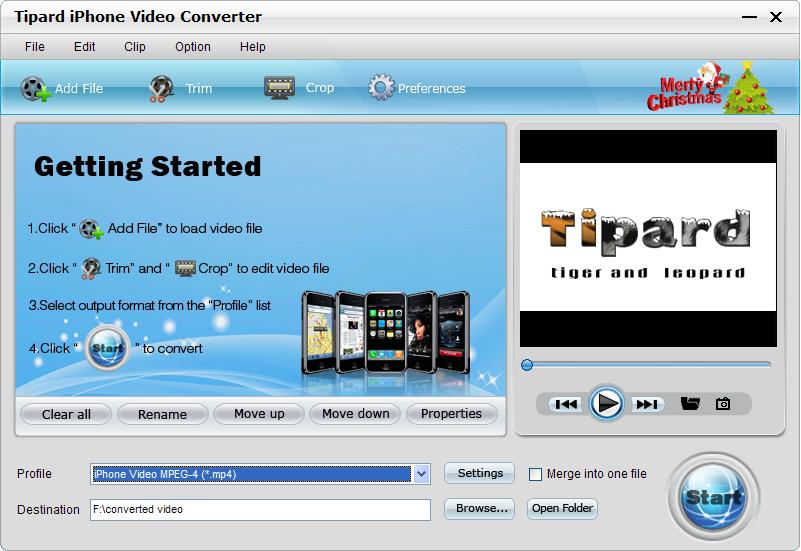
Task: Click Browse... for destination folder
Action: [480, 509]
